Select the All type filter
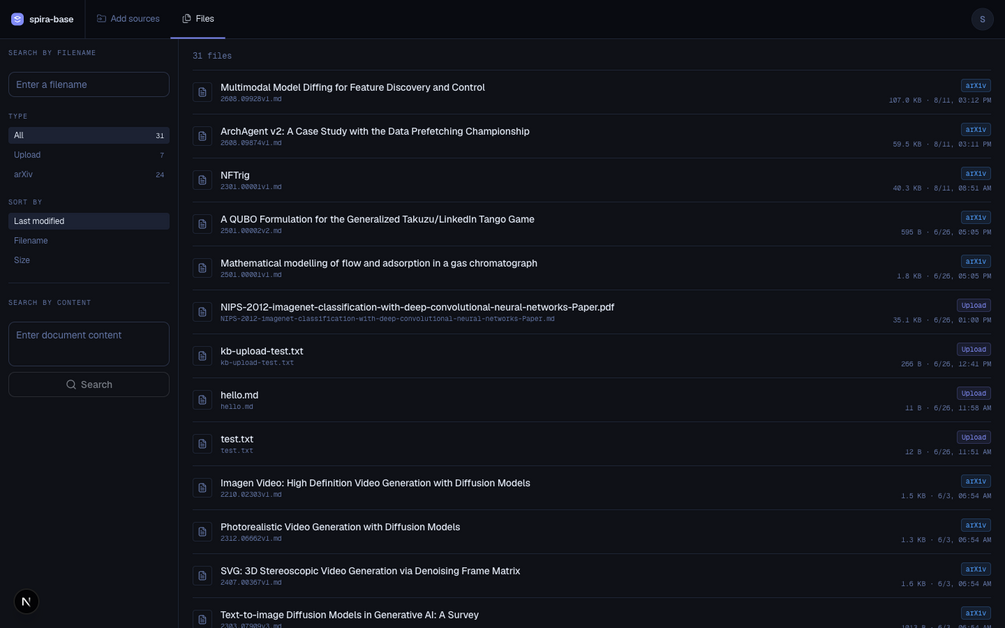Viewport: 1005px width, 628px height. tap(89, 135)
